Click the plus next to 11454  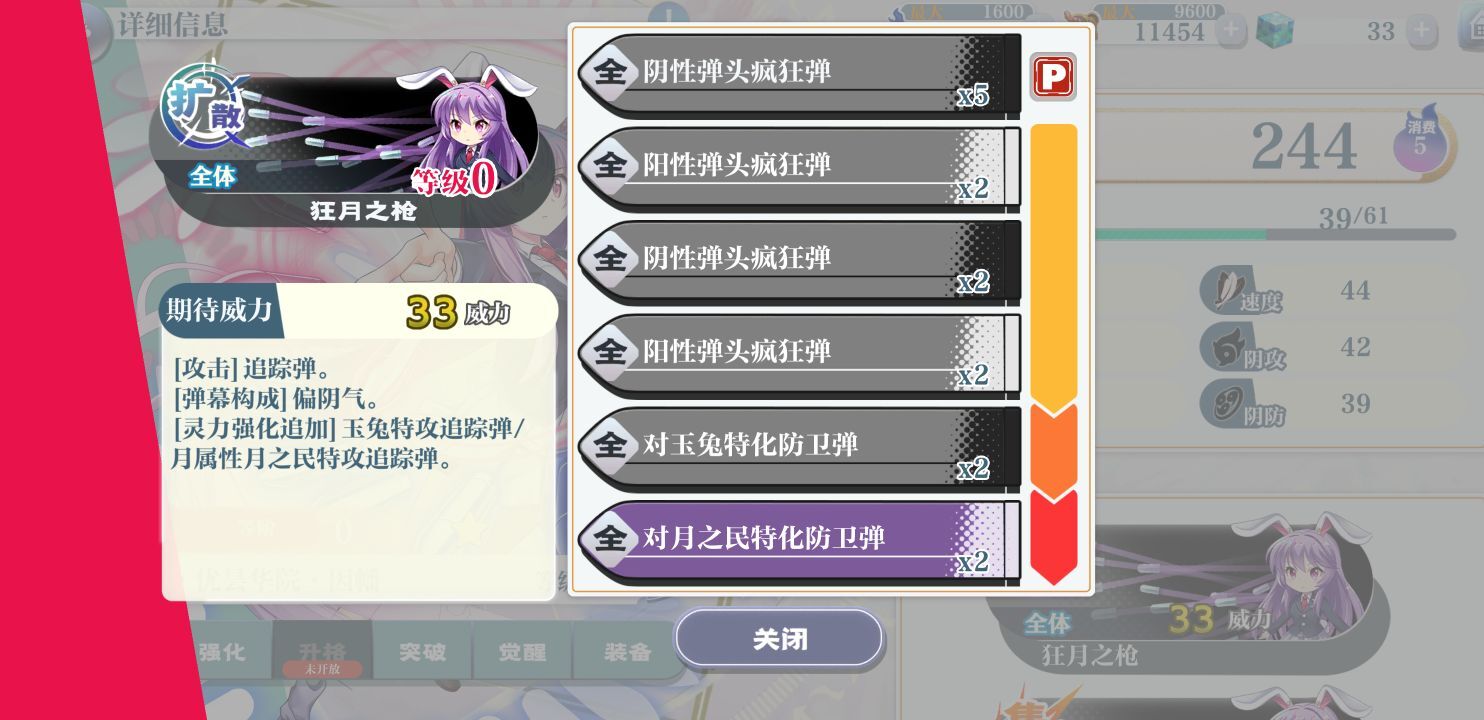[x=1230, y=30]
